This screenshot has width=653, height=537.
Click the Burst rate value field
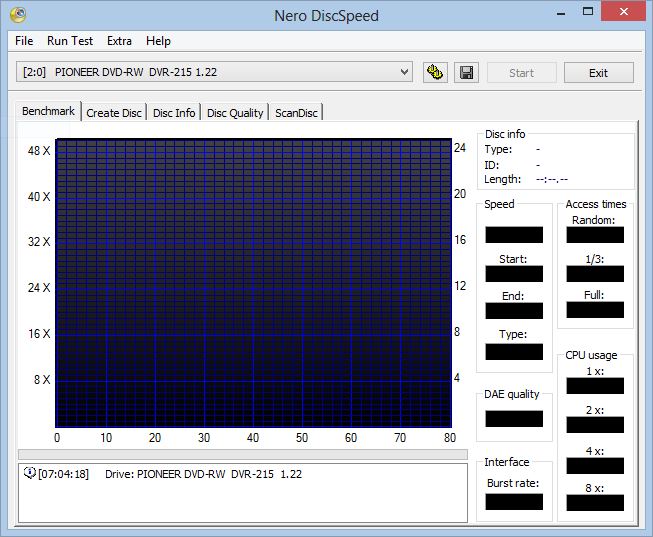point(513,502)
